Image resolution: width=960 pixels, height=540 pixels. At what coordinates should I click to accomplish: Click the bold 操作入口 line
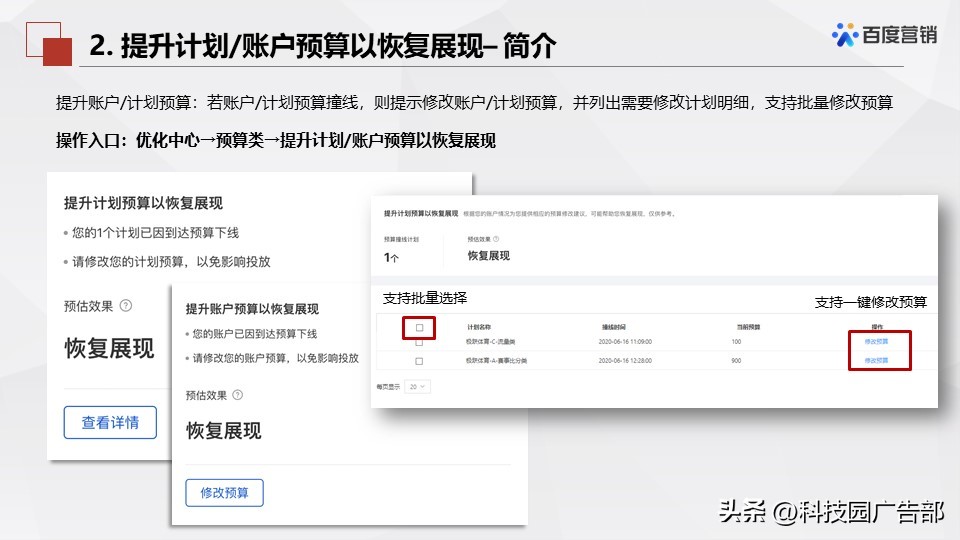pos(276,140)
